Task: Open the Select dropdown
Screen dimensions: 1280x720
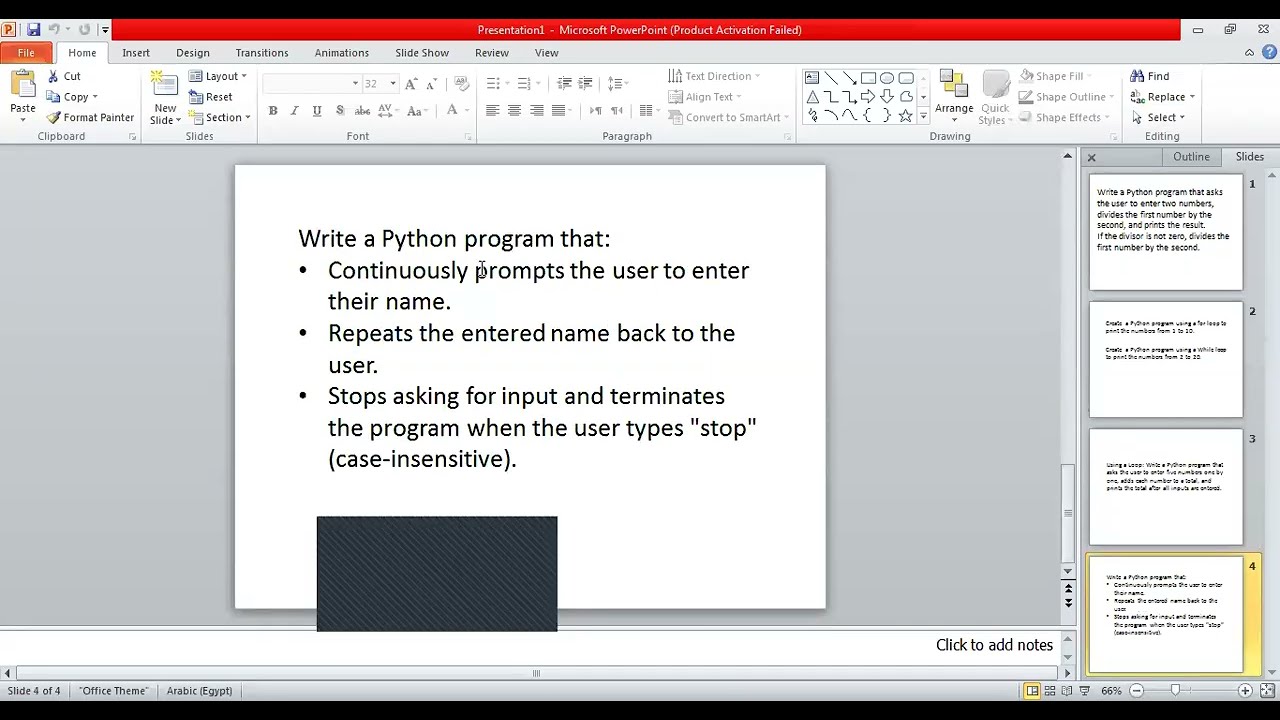Action: 1158,117
